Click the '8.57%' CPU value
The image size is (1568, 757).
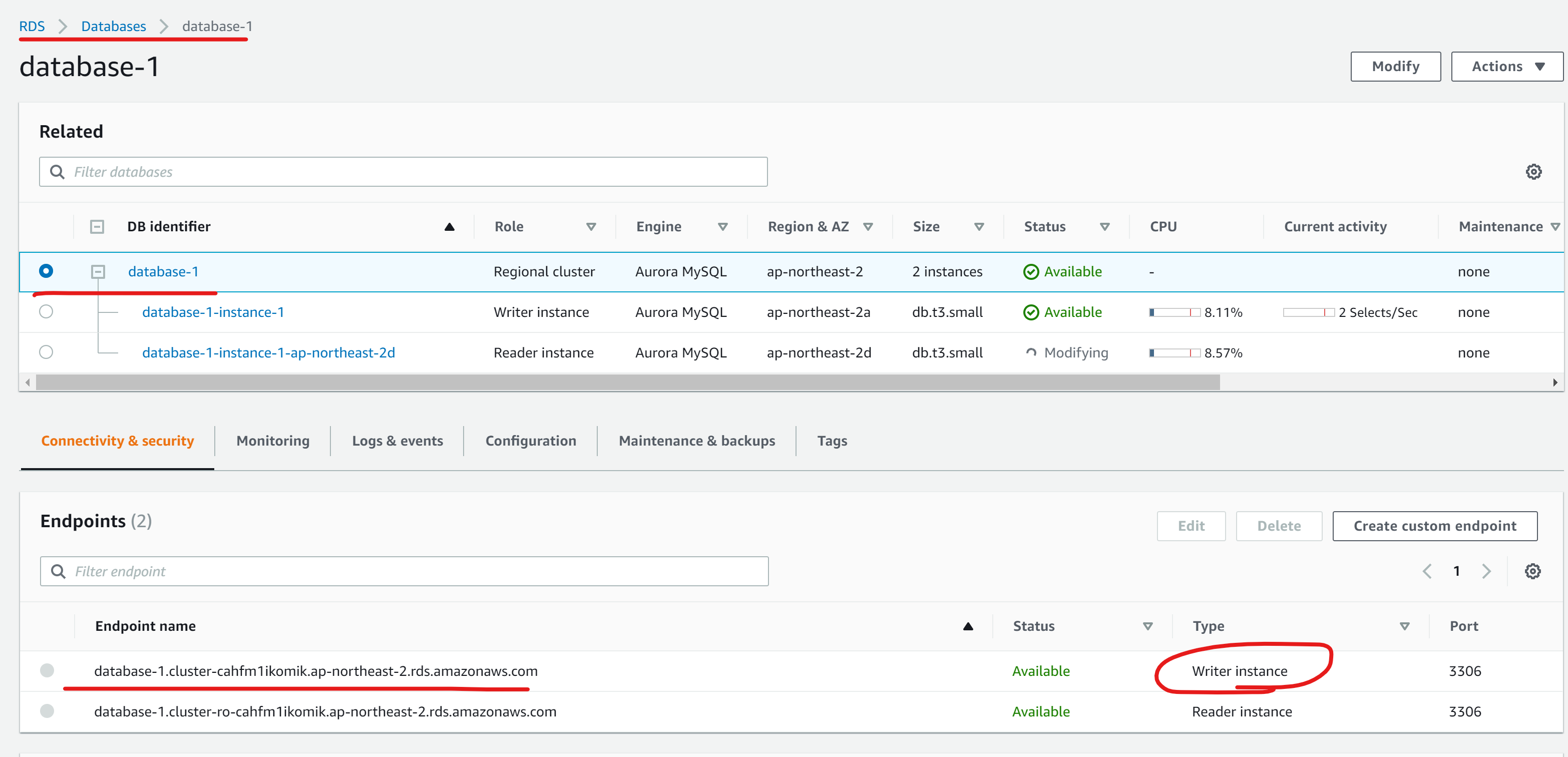[x=1223, y=353]
